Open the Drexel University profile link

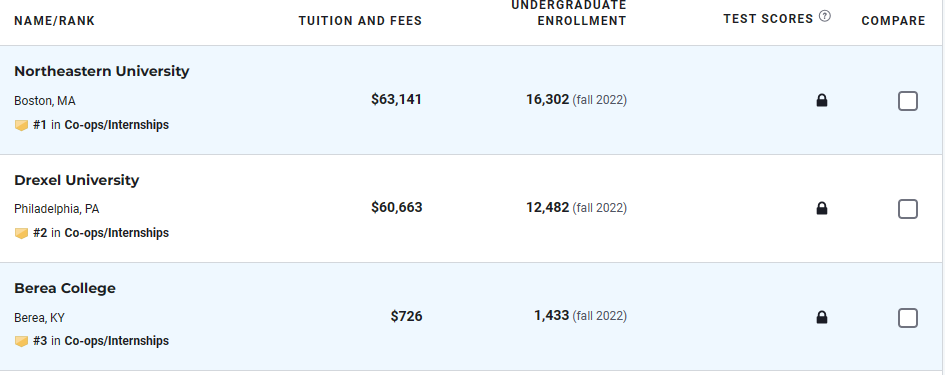point(77,180)
